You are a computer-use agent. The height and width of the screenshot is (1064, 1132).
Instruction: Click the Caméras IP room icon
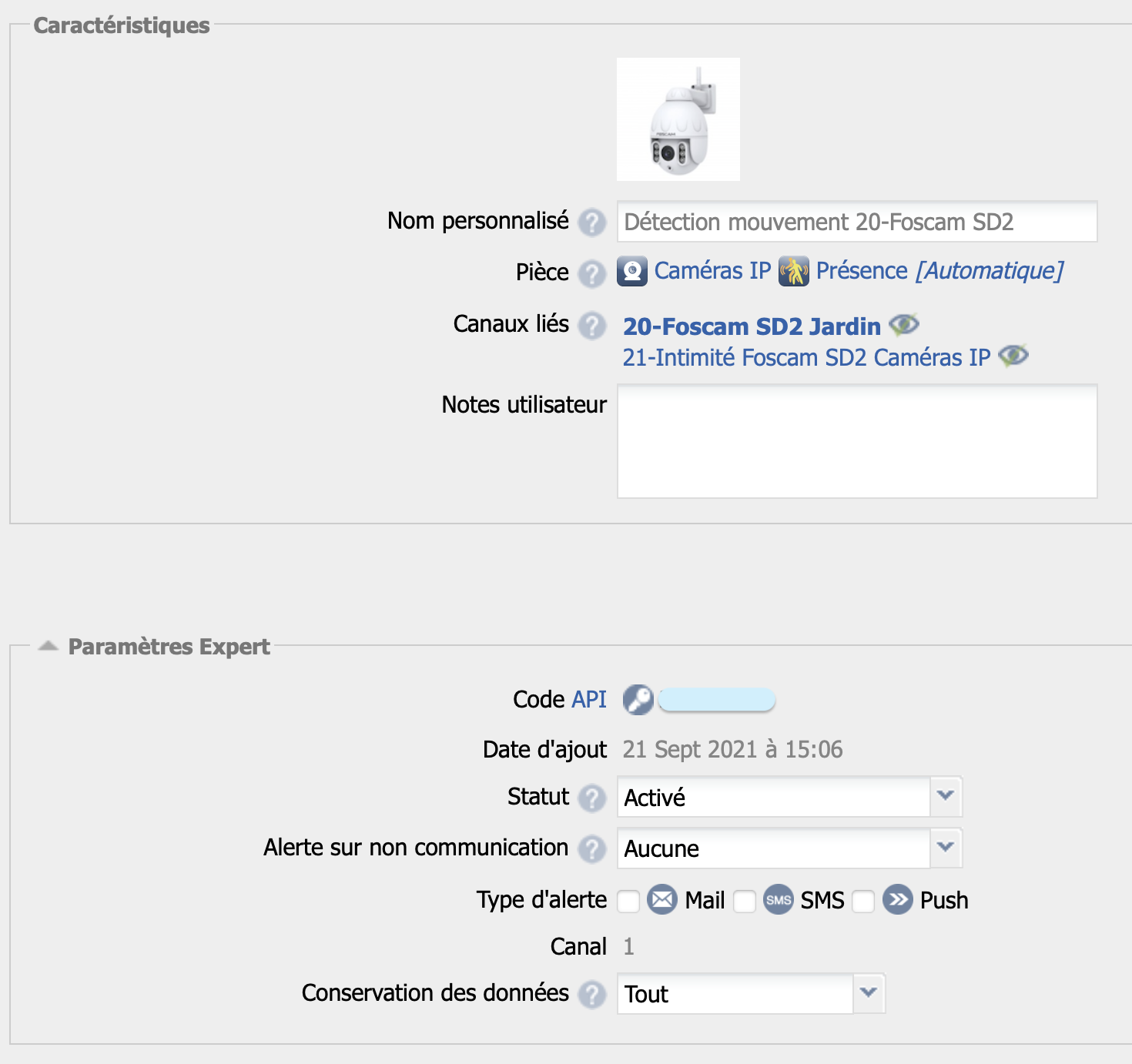pos(632,271)
